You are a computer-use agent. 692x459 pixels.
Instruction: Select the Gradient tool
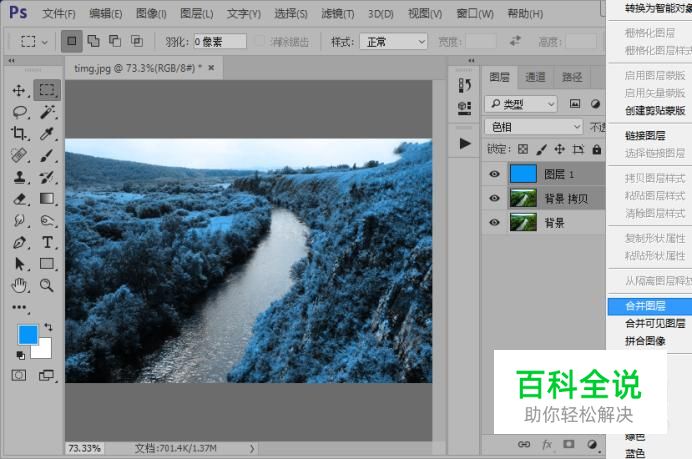[x=47, y=199]
